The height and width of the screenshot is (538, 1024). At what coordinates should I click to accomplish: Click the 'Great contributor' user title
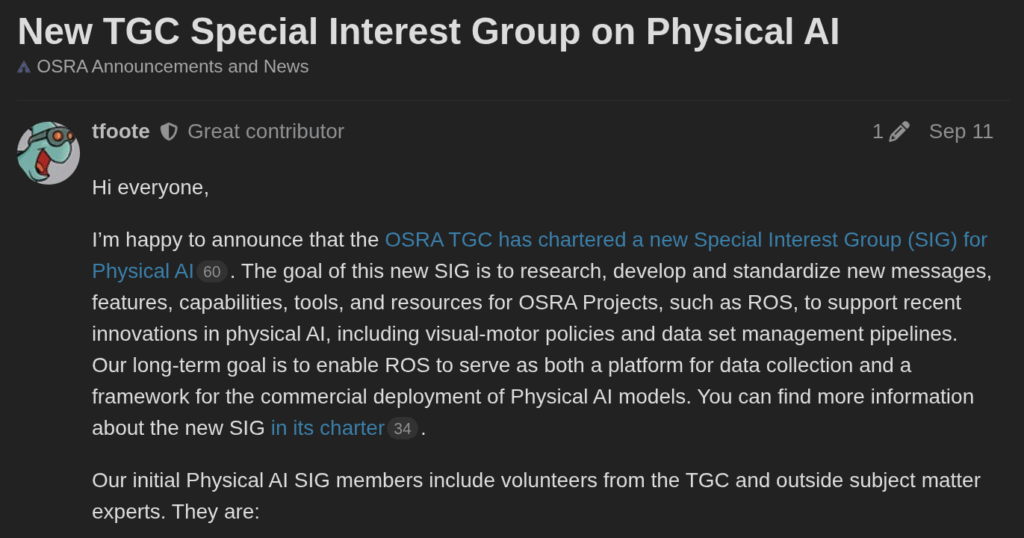point(265,132)
